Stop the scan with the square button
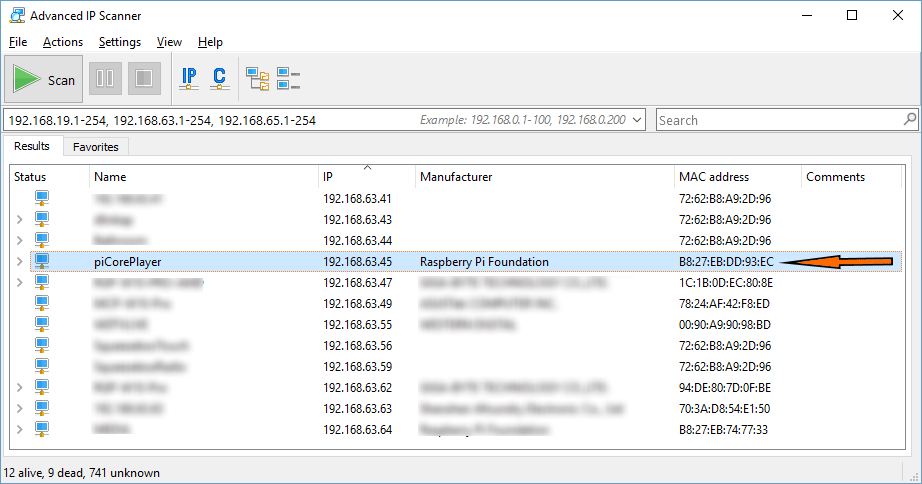 144,78
